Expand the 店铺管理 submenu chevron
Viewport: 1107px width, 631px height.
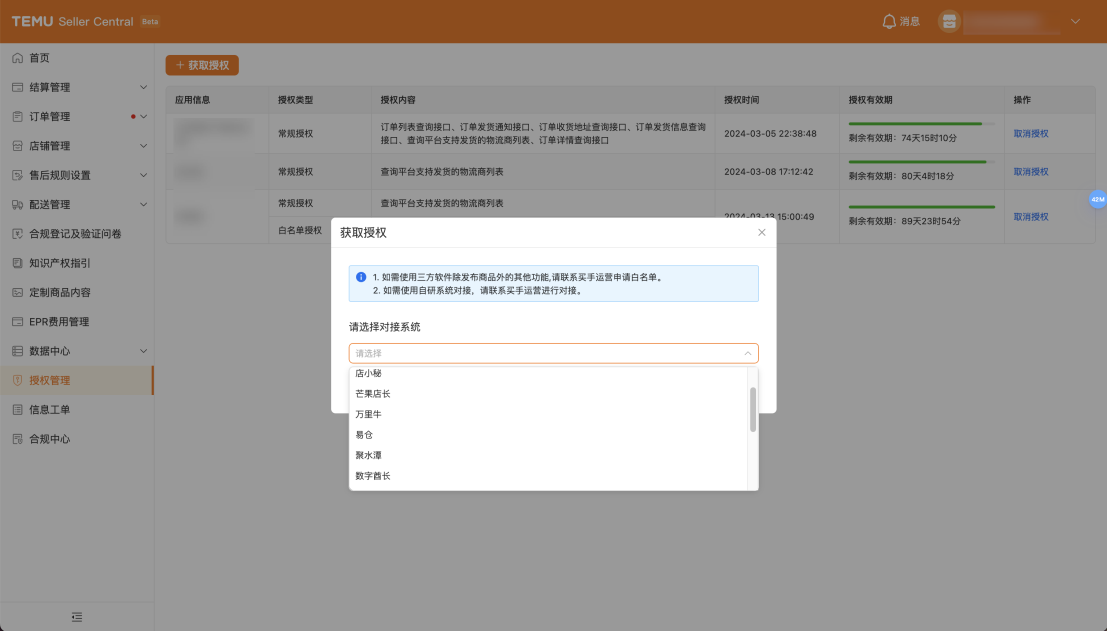coord(144,146)
